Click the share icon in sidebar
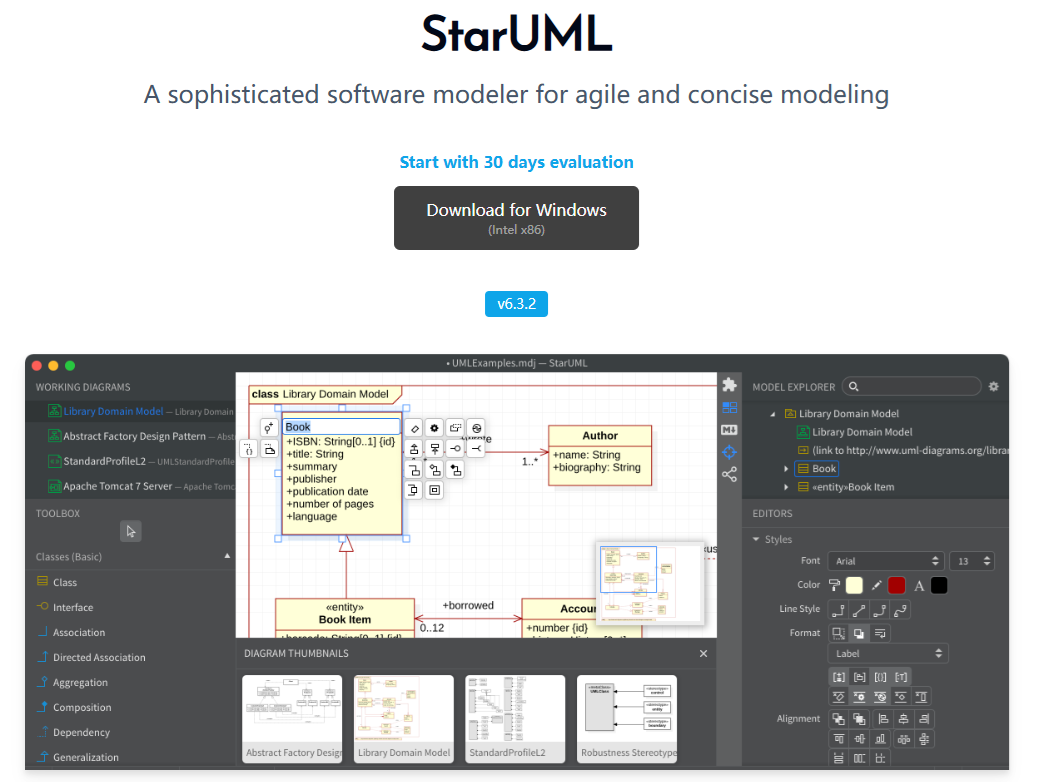This screenshot has height=782, width=1041. tap(729, 475)
